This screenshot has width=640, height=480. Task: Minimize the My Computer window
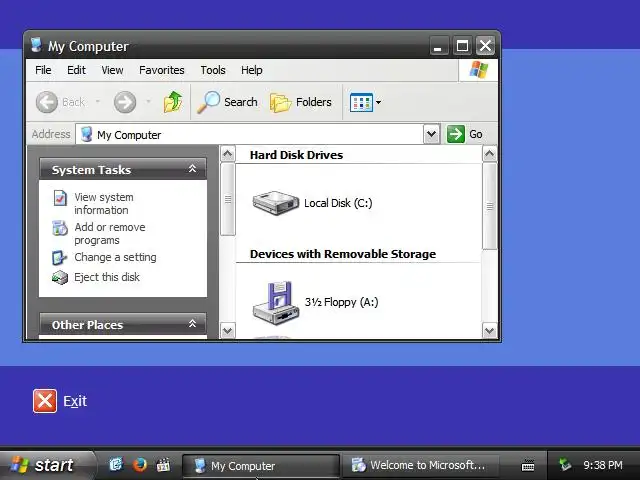click(x=439, y=46)
